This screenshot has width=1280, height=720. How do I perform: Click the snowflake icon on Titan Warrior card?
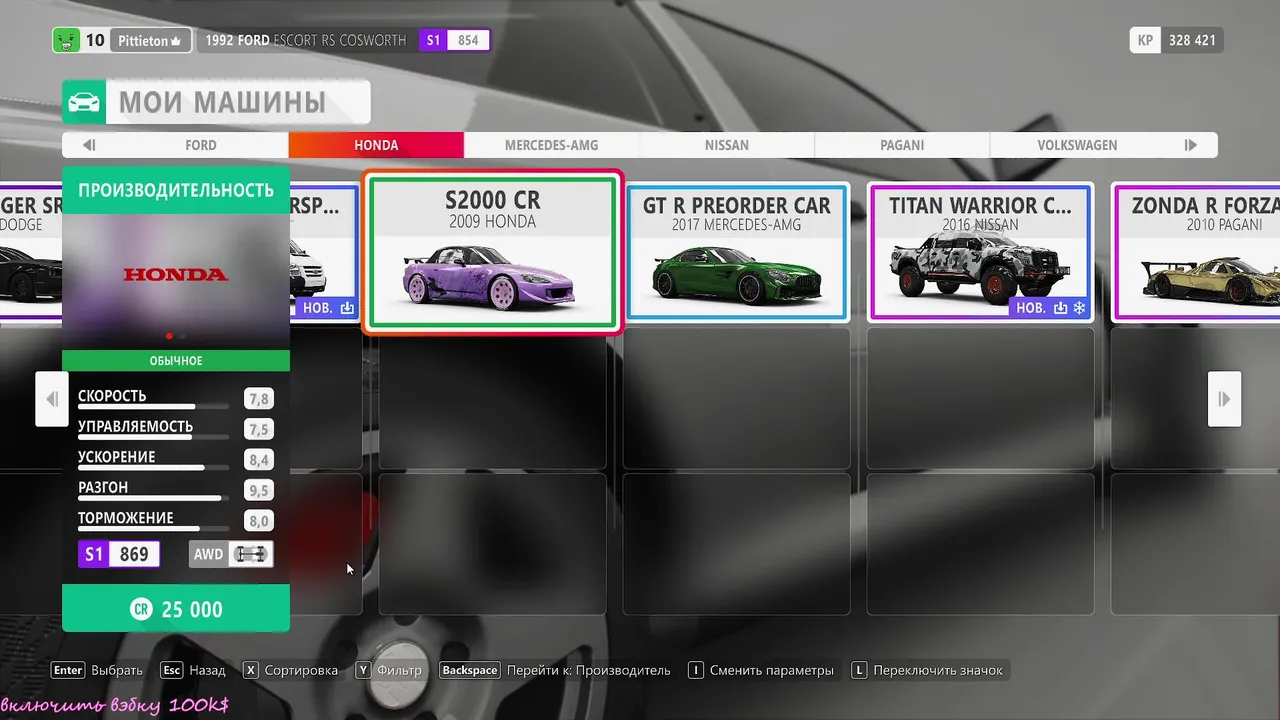[1079, 308]
